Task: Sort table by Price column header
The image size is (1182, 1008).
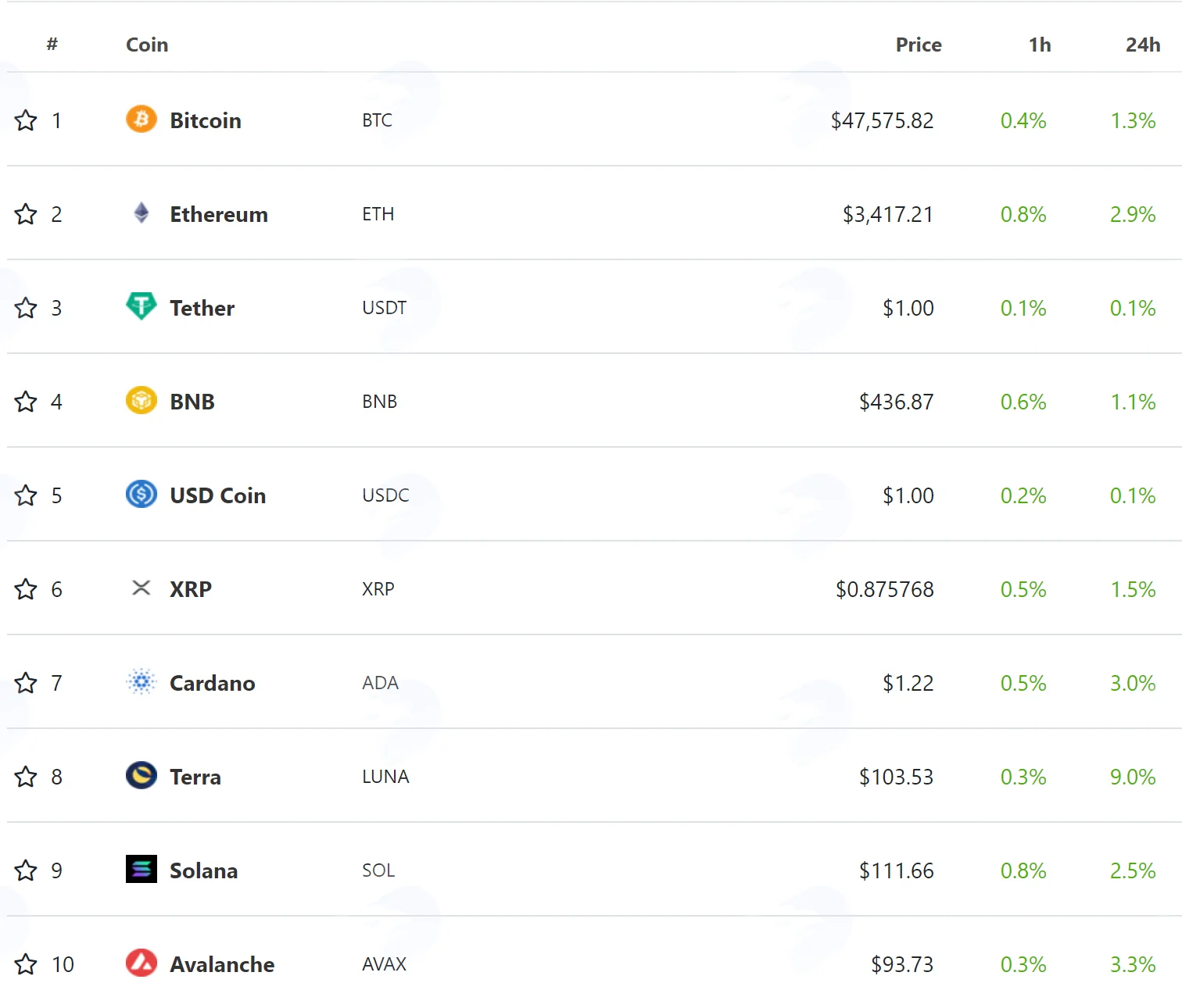Action: [919, 45]
